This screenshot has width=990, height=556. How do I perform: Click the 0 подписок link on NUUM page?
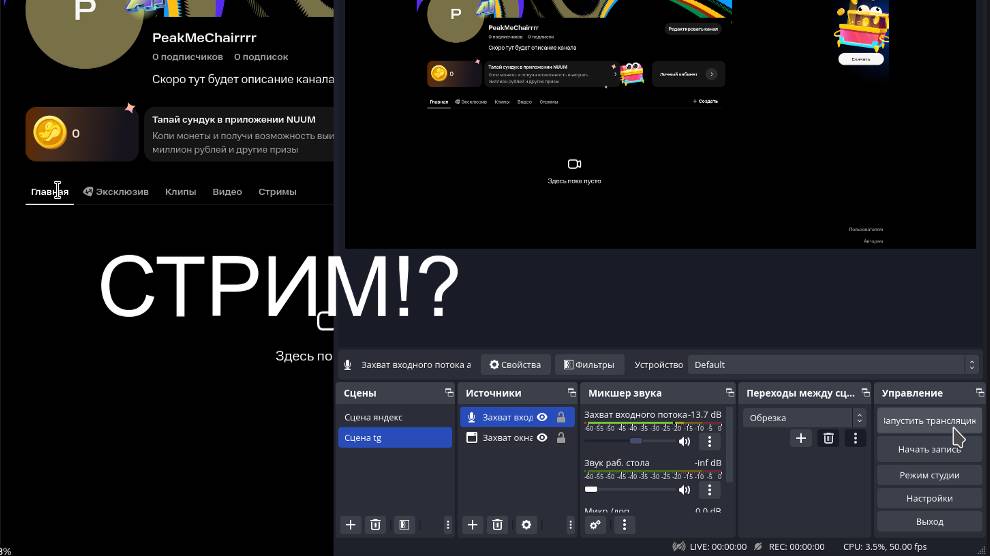(261, 57)
